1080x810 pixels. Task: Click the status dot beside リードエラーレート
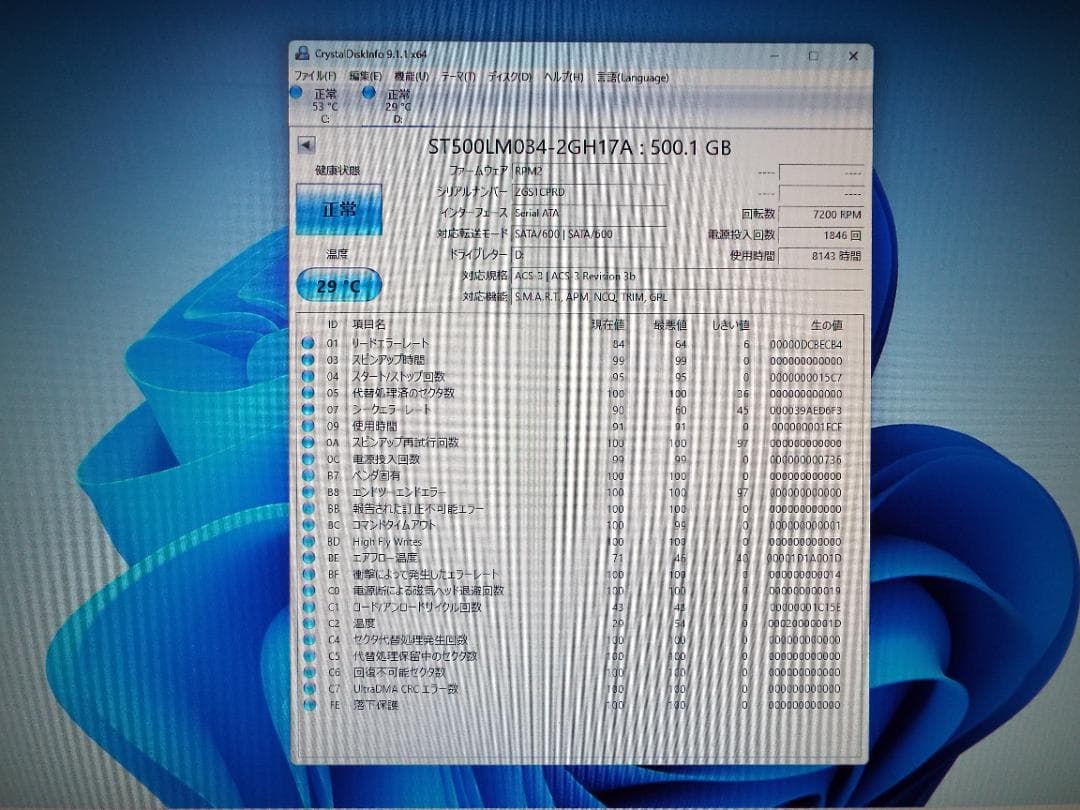(x=309, y=343)
